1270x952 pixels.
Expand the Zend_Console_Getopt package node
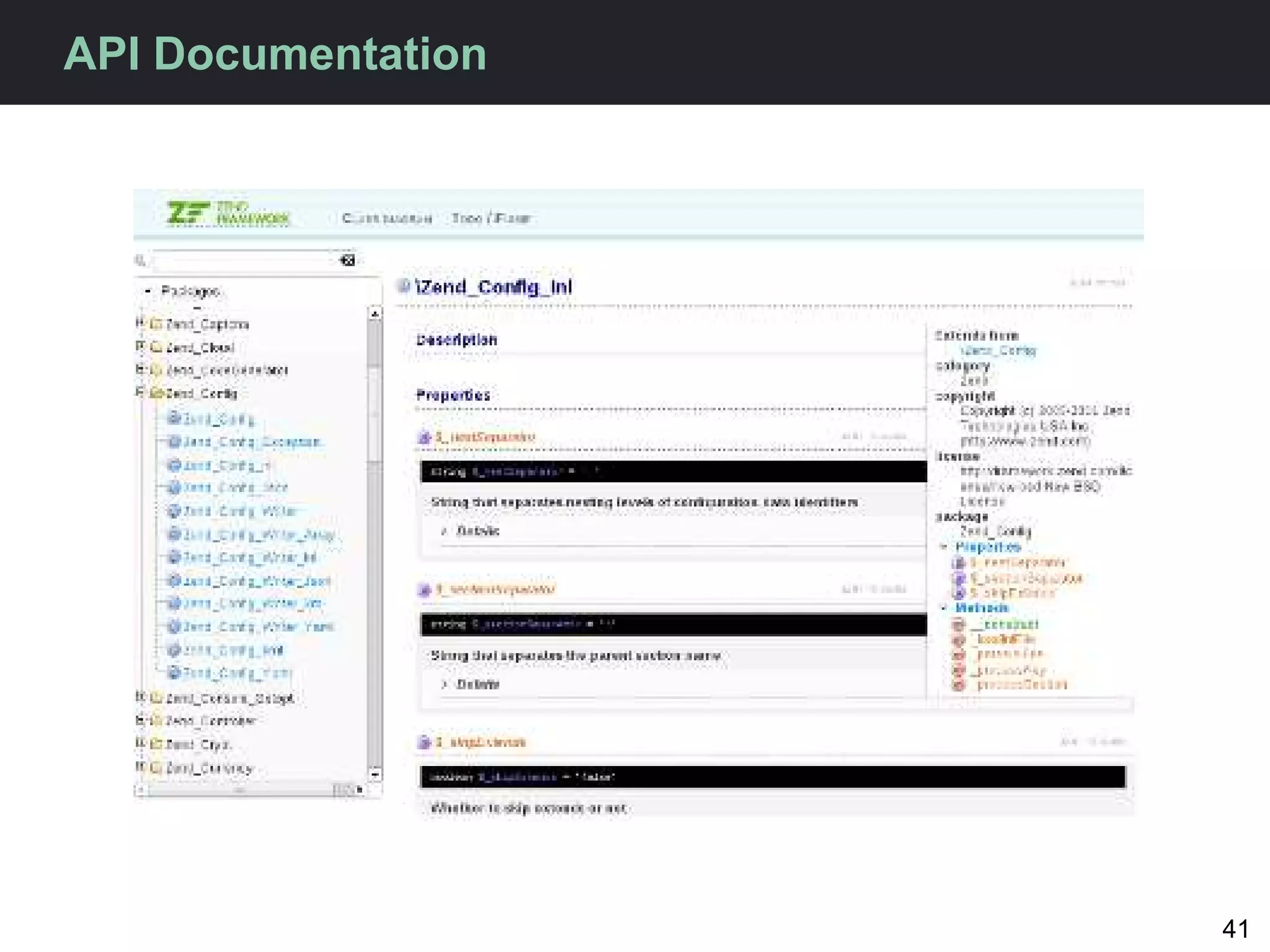[140, 697]
